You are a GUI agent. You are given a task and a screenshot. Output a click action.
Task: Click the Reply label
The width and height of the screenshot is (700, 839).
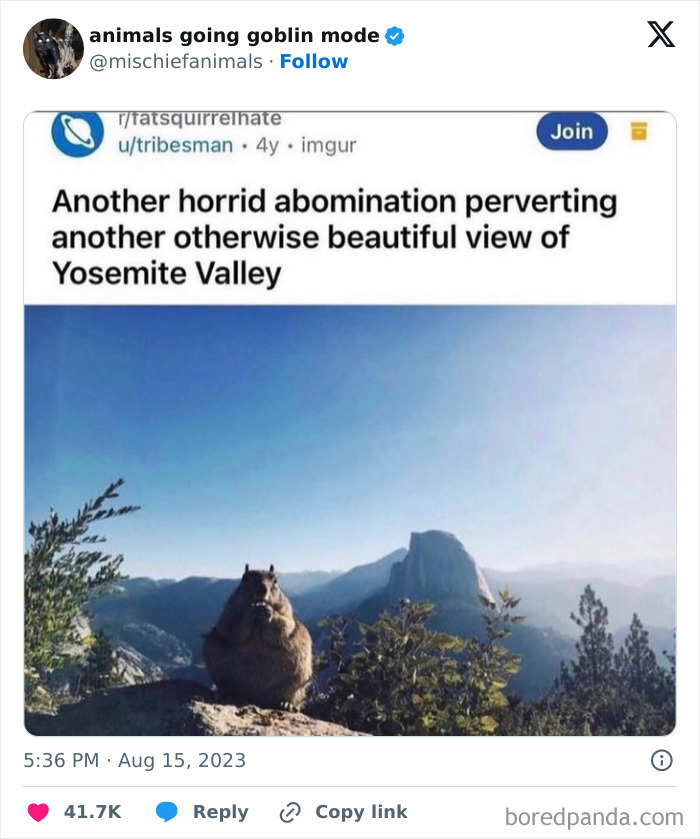220,812
